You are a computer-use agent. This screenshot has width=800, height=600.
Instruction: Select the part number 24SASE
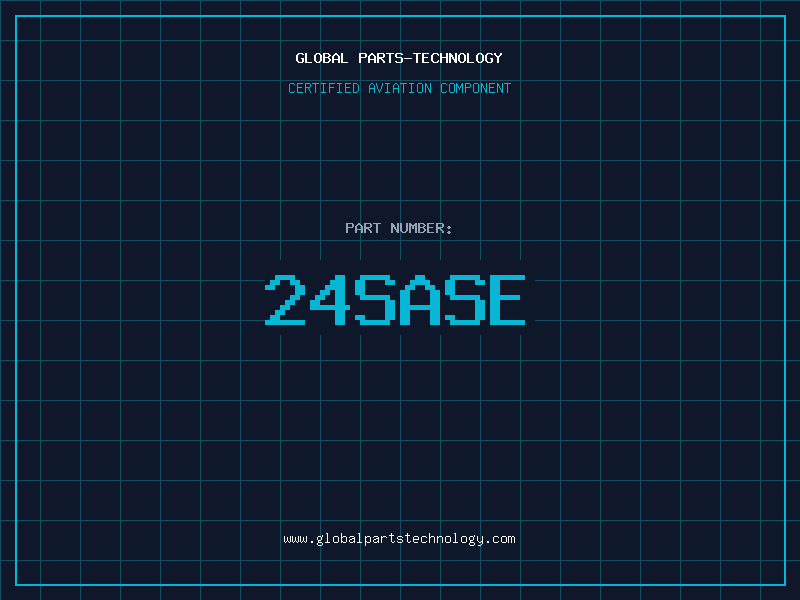tap(395, 300)
